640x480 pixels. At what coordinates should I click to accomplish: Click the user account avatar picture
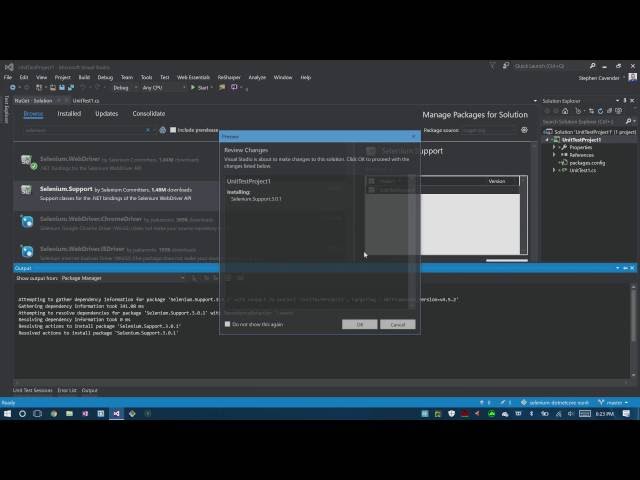(633, 77)
